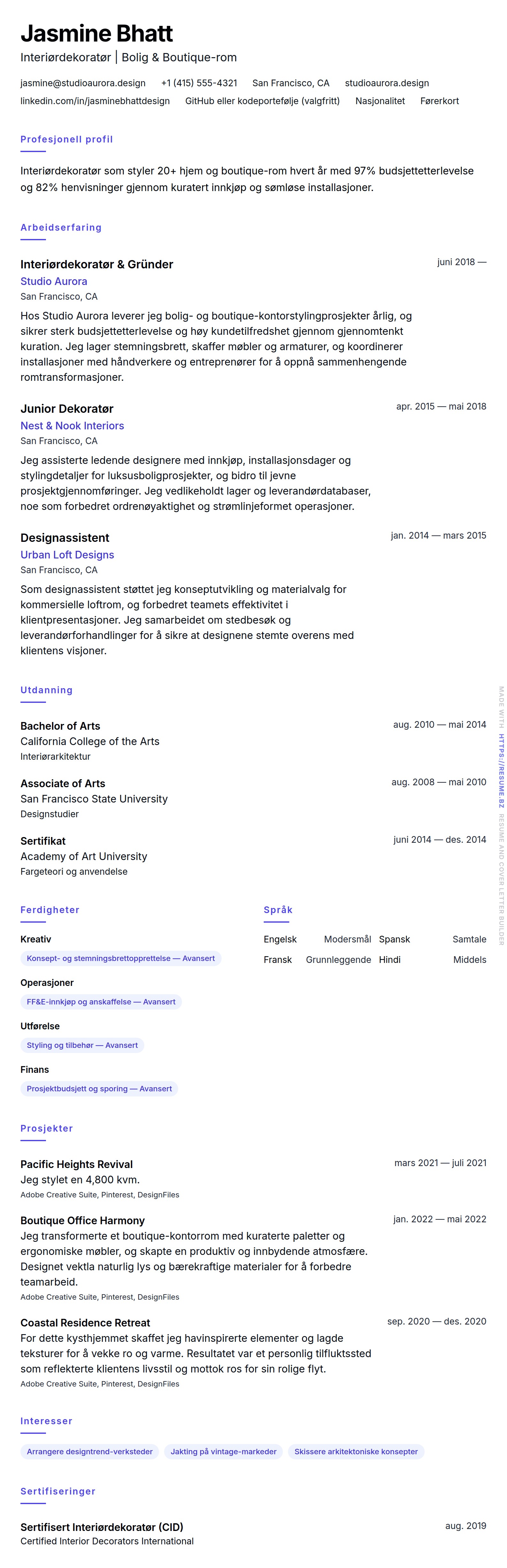Open the Nest & Nook Interiors link

coord(72,426)
